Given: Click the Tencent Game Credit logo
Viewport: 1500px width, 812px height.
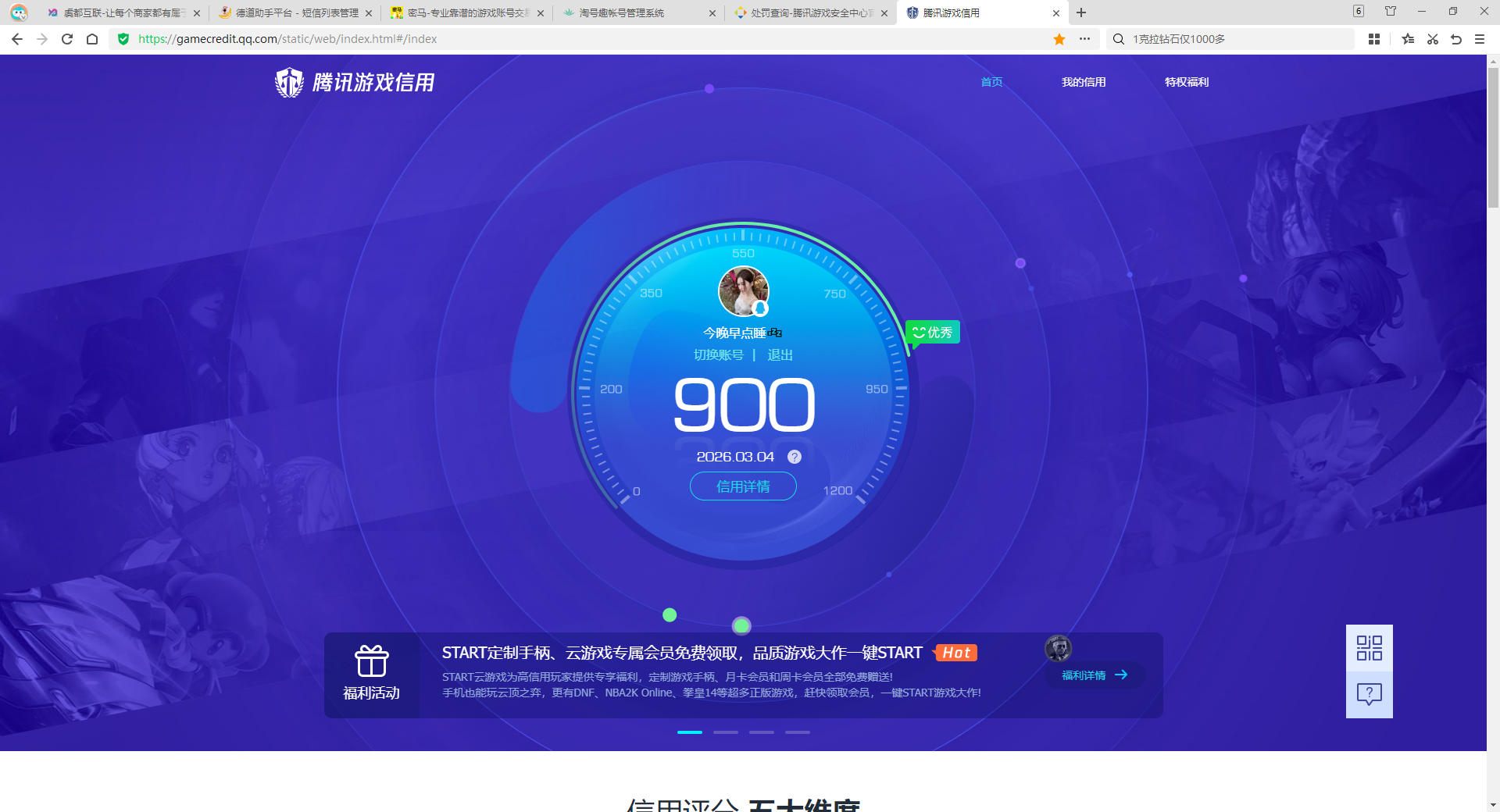Looking at the screenshot, I should 355,82.
